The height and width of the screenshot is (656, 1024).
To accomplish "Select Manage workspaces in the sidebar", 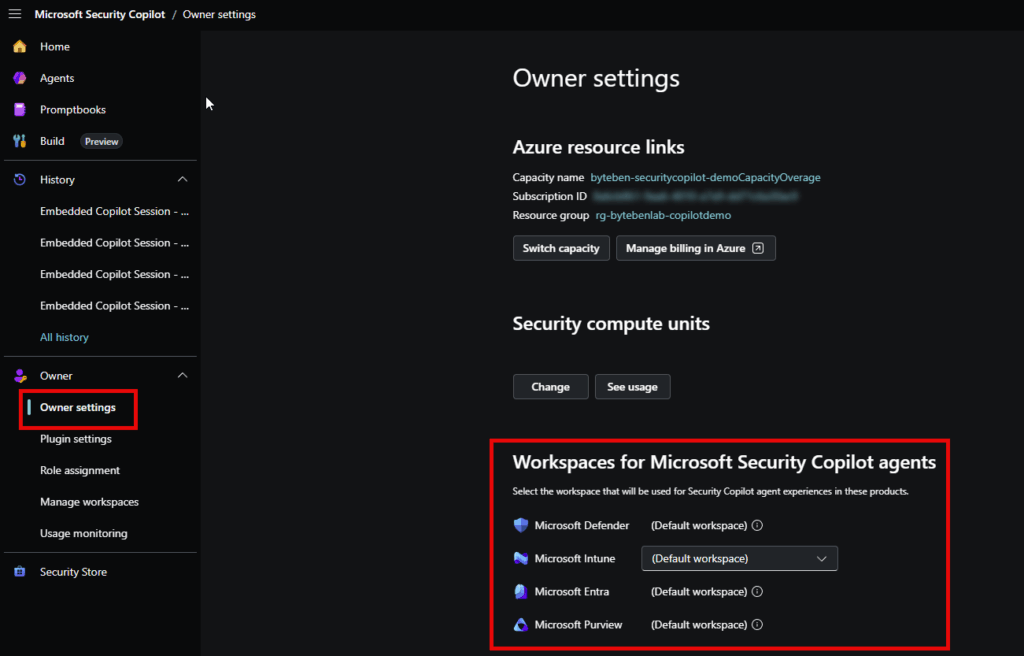I will click(x=89, y=502).
